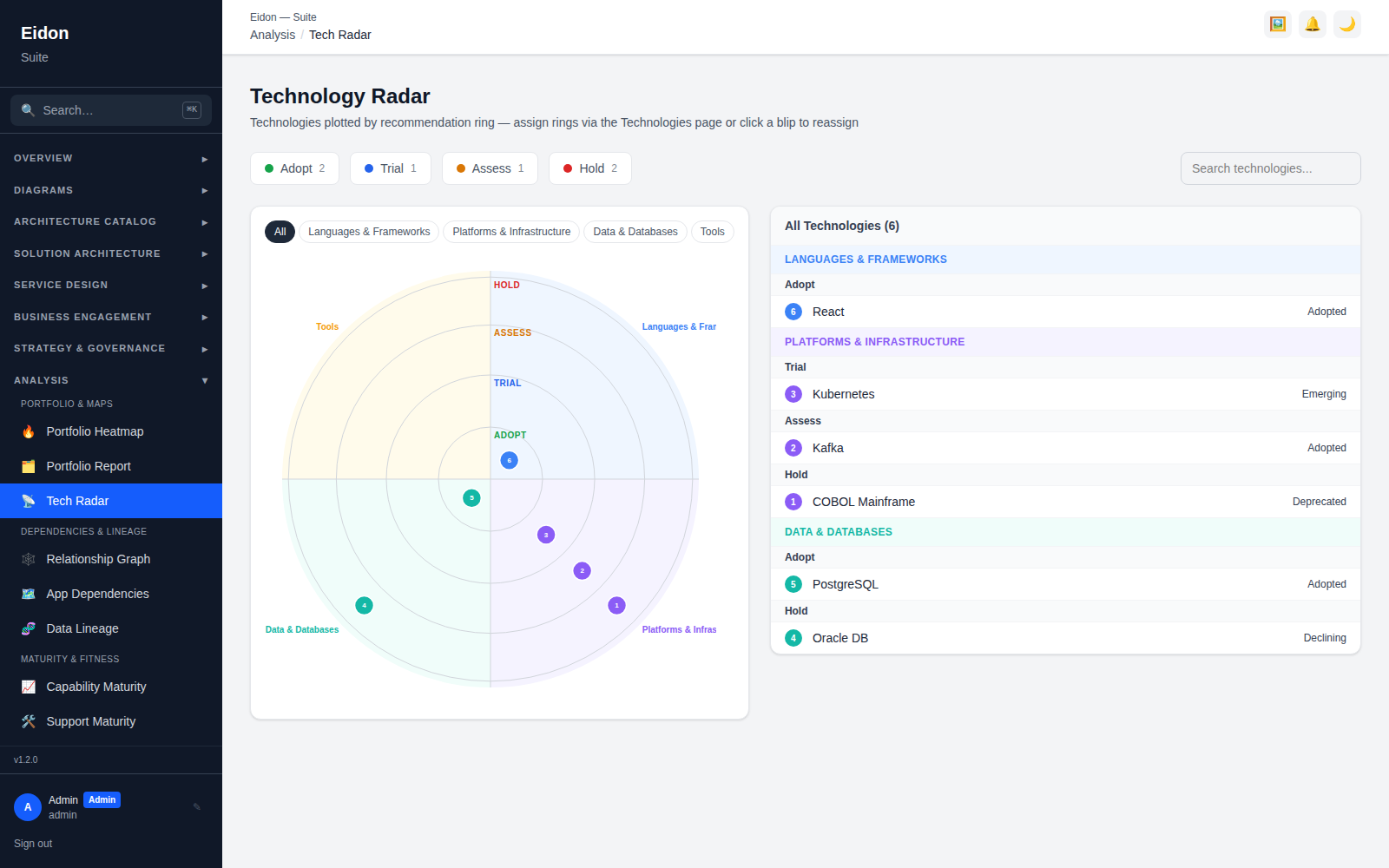This screenshot has width=1389, height=868.
Task: Toggle the Adopt ring filter
Action: 294,168
